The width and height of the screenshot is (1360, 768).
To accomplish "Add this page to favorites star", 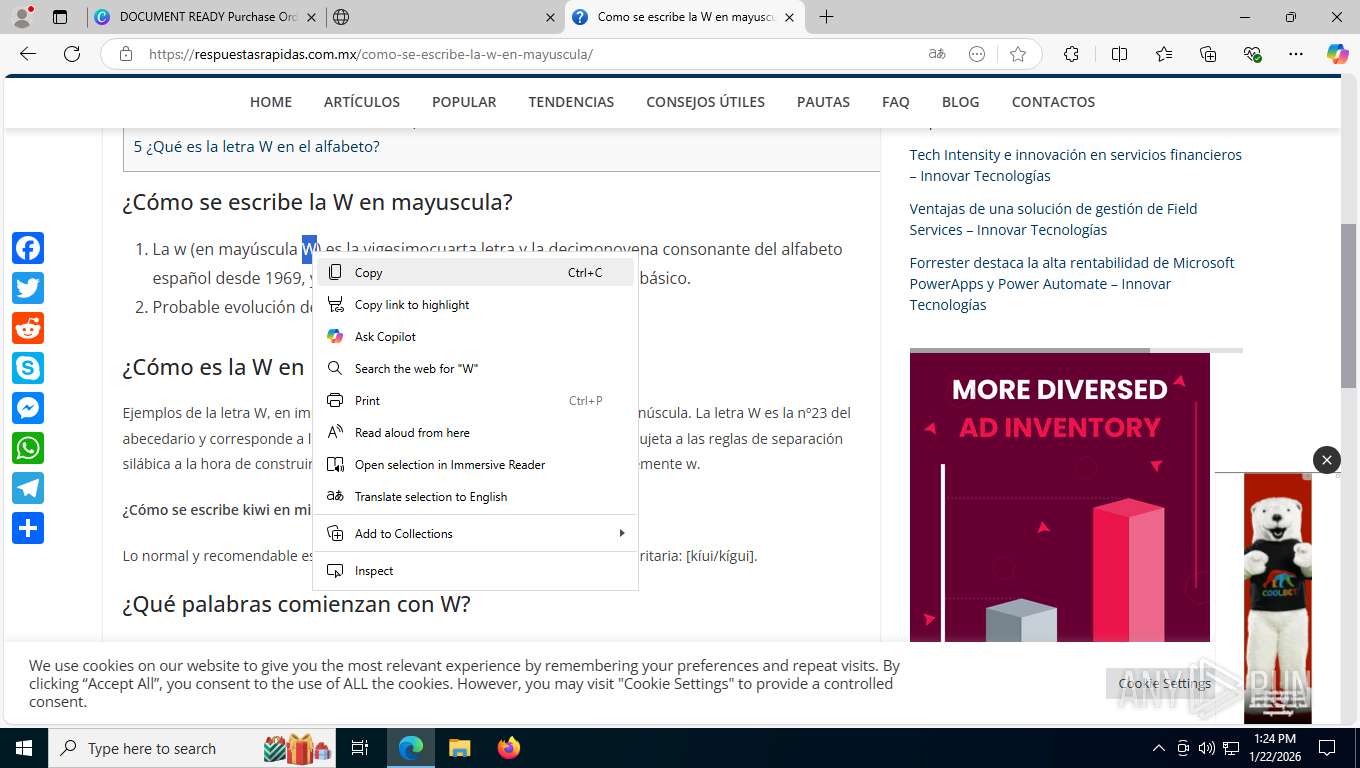I will [1018, 54].
